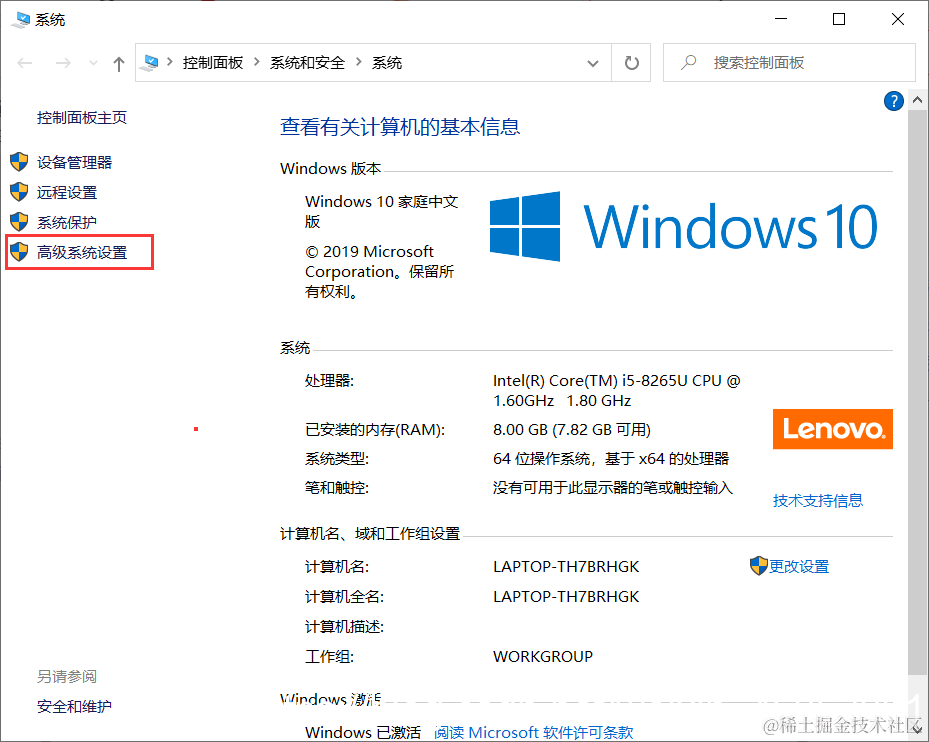Expand chevron after computer icon in breadcrumb

tap(170, 62)
